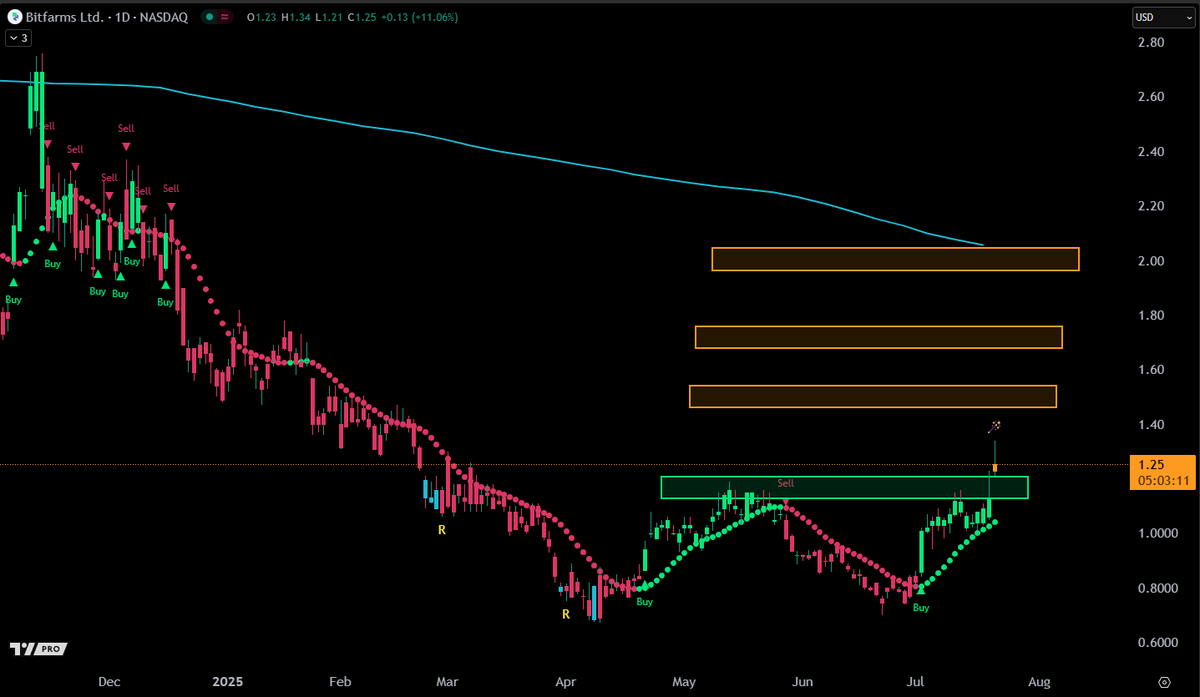Expand the collapsed indicators legend showing 3
Screen dimensions: 1200x697
point(18,38)
